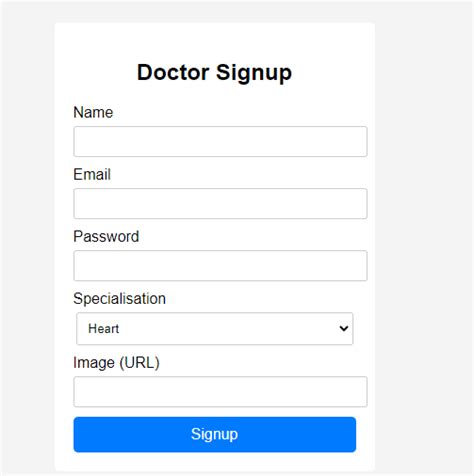Click the Password label text
The height and width of the screenshot is (476, 474).
[106, 236]
